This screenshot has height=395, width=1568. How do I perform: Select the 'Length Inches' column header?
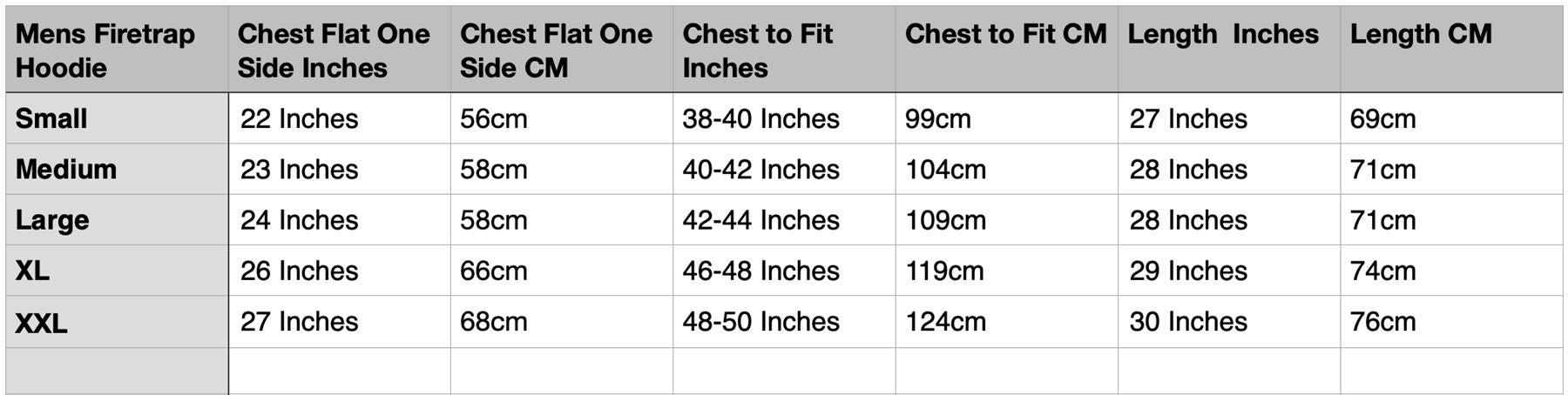pyautogui.click(x=1223, y=35)
